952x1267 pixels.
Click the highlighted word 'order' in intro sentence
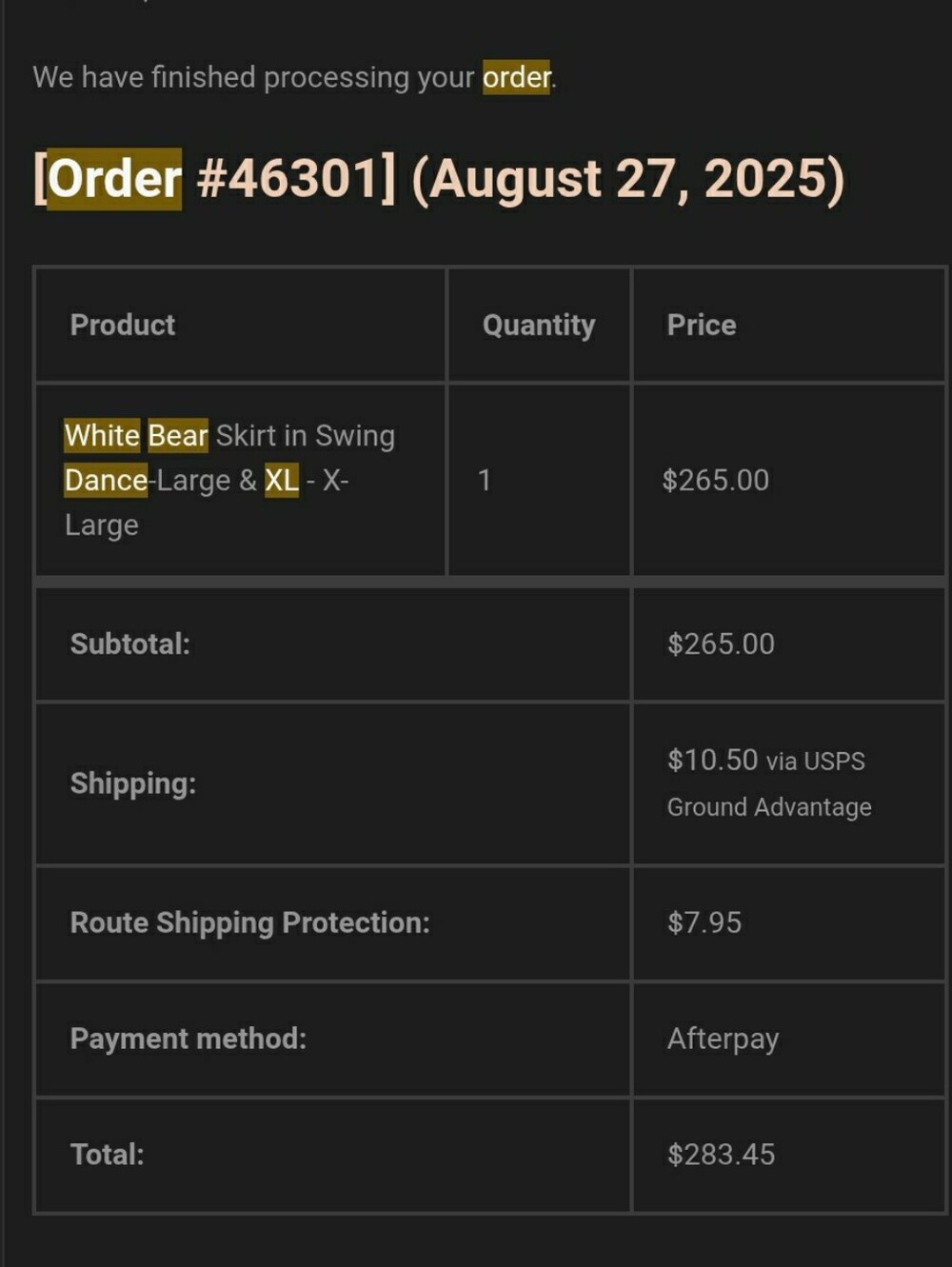click(x=517, y=77)
